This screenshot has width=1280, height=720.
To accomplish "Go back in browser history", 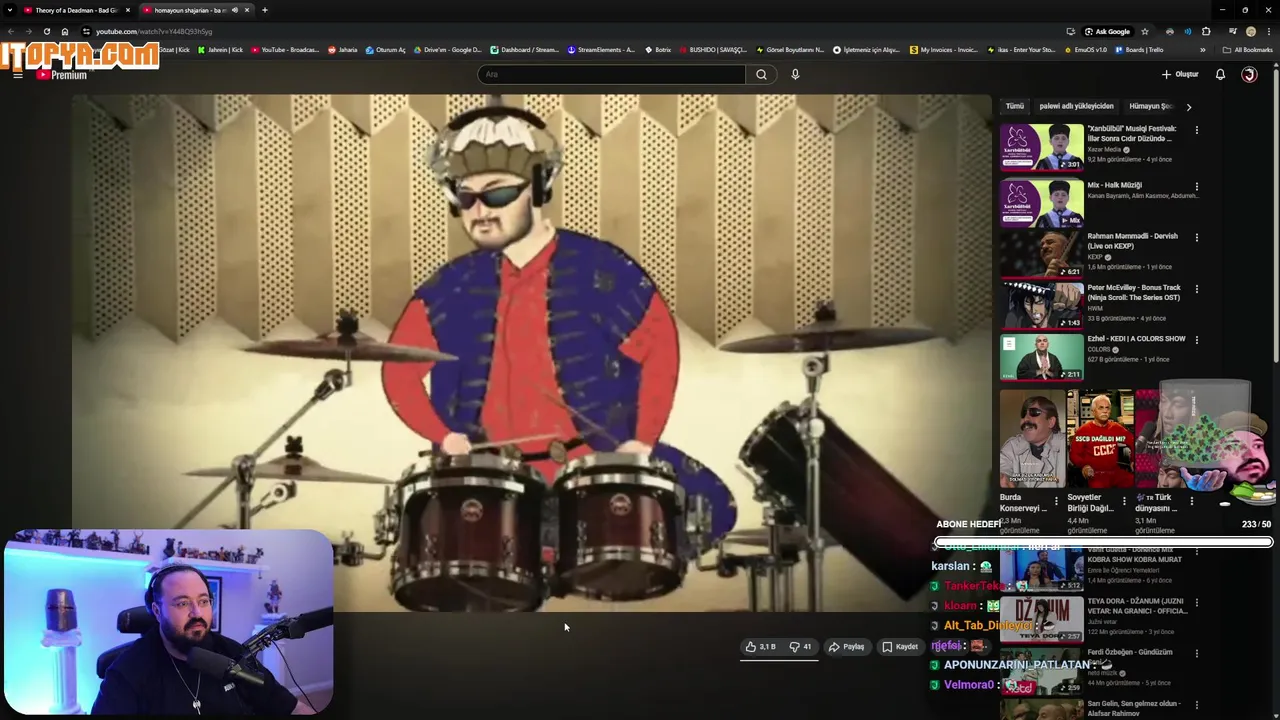I will coord(11,31).
